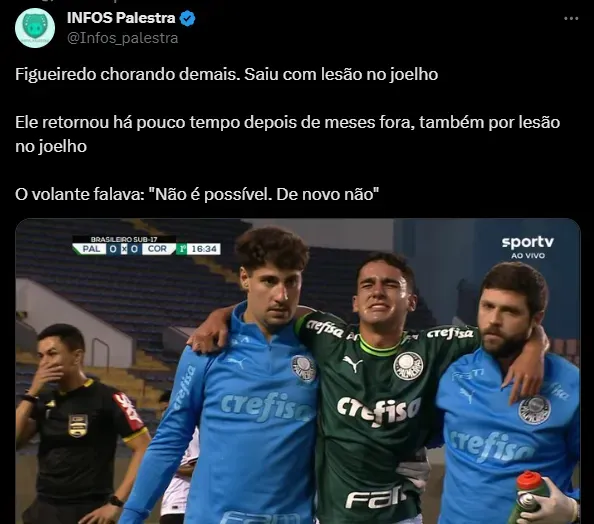The image size is (594, 524).
Task: Select the tweet line starting 'Figueiredo chorando demais'
Action: tap(227, 74)
